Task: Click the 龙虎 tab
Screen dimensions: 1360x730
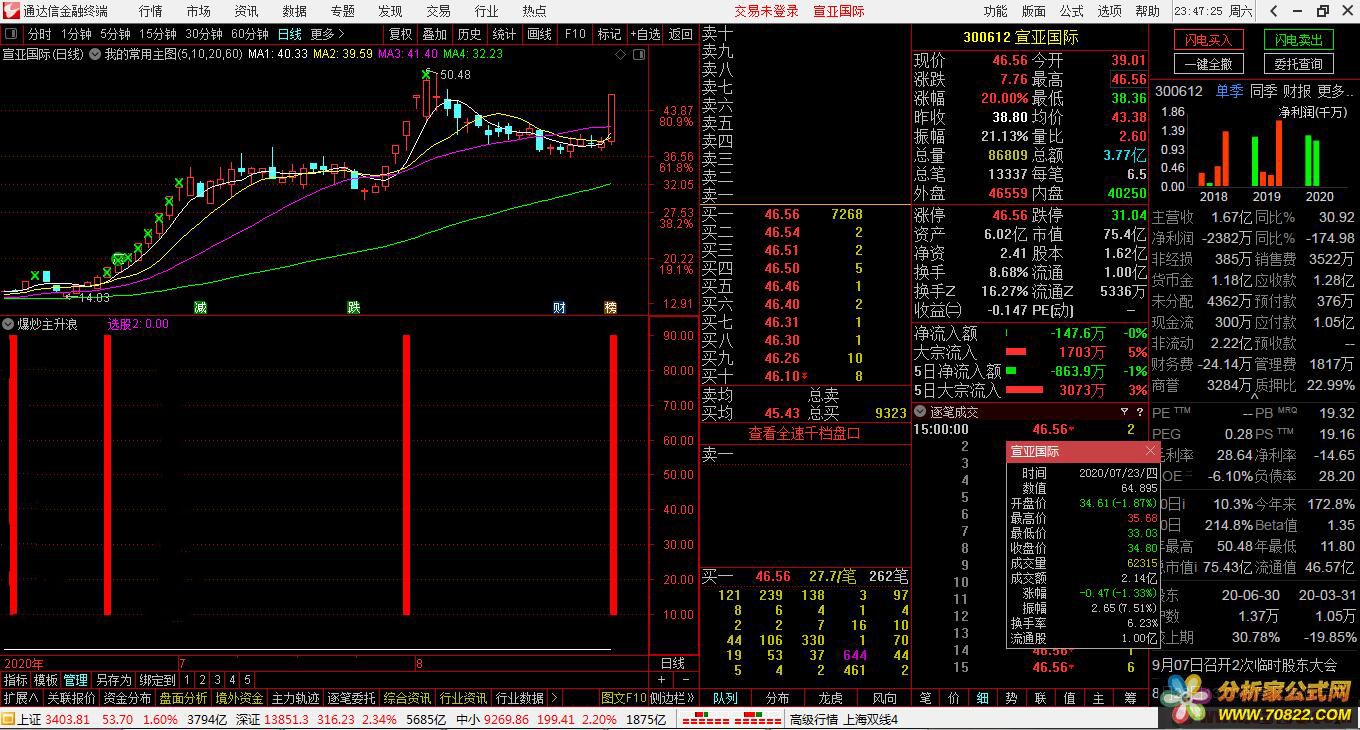Action: tap(831, 698)
